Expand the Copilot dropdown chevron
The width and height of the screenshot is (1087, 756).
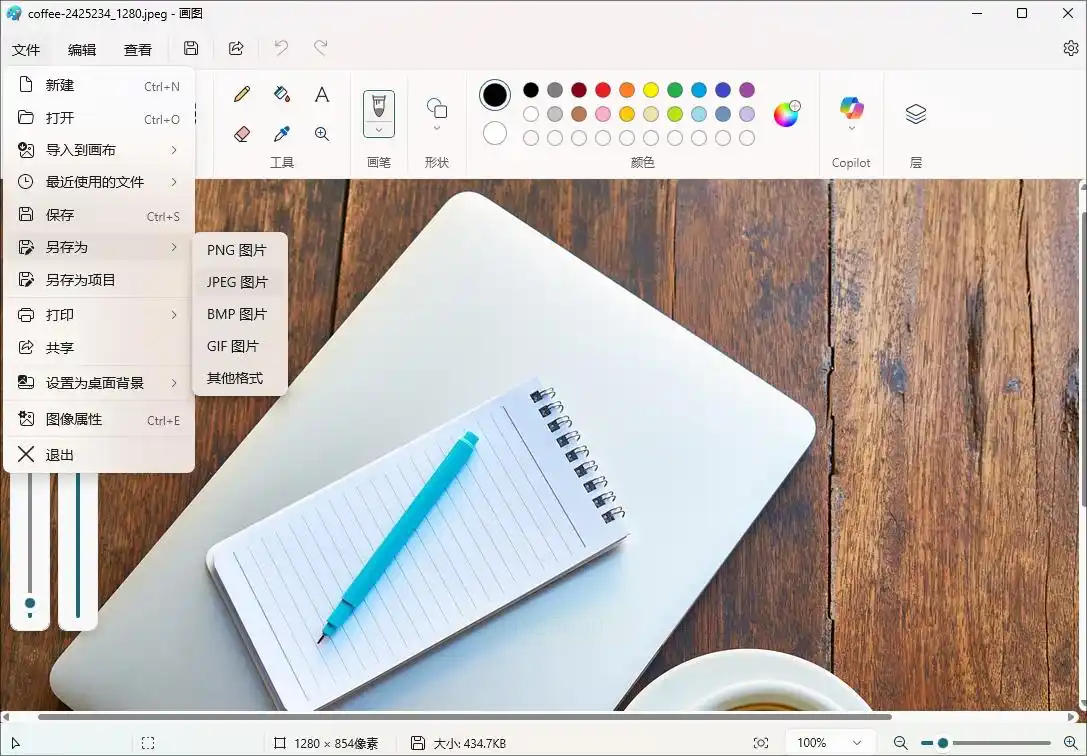tap(851, 128)
